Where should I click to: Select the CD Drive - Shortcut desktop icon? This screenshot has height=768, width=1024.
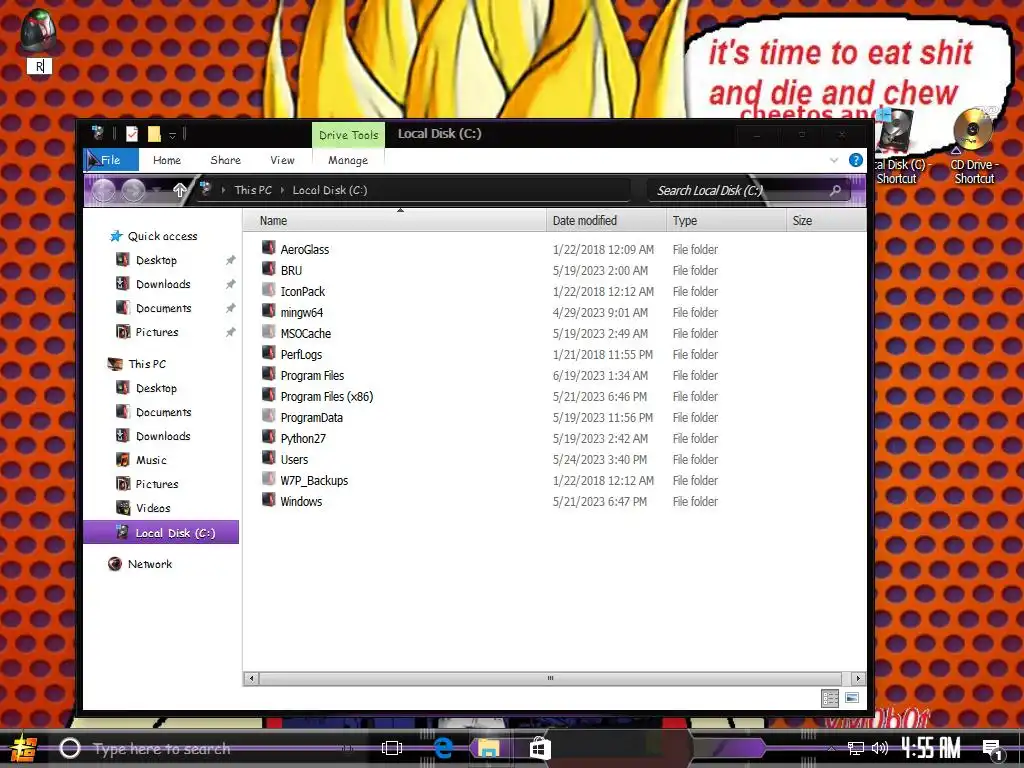coord(973,147)
